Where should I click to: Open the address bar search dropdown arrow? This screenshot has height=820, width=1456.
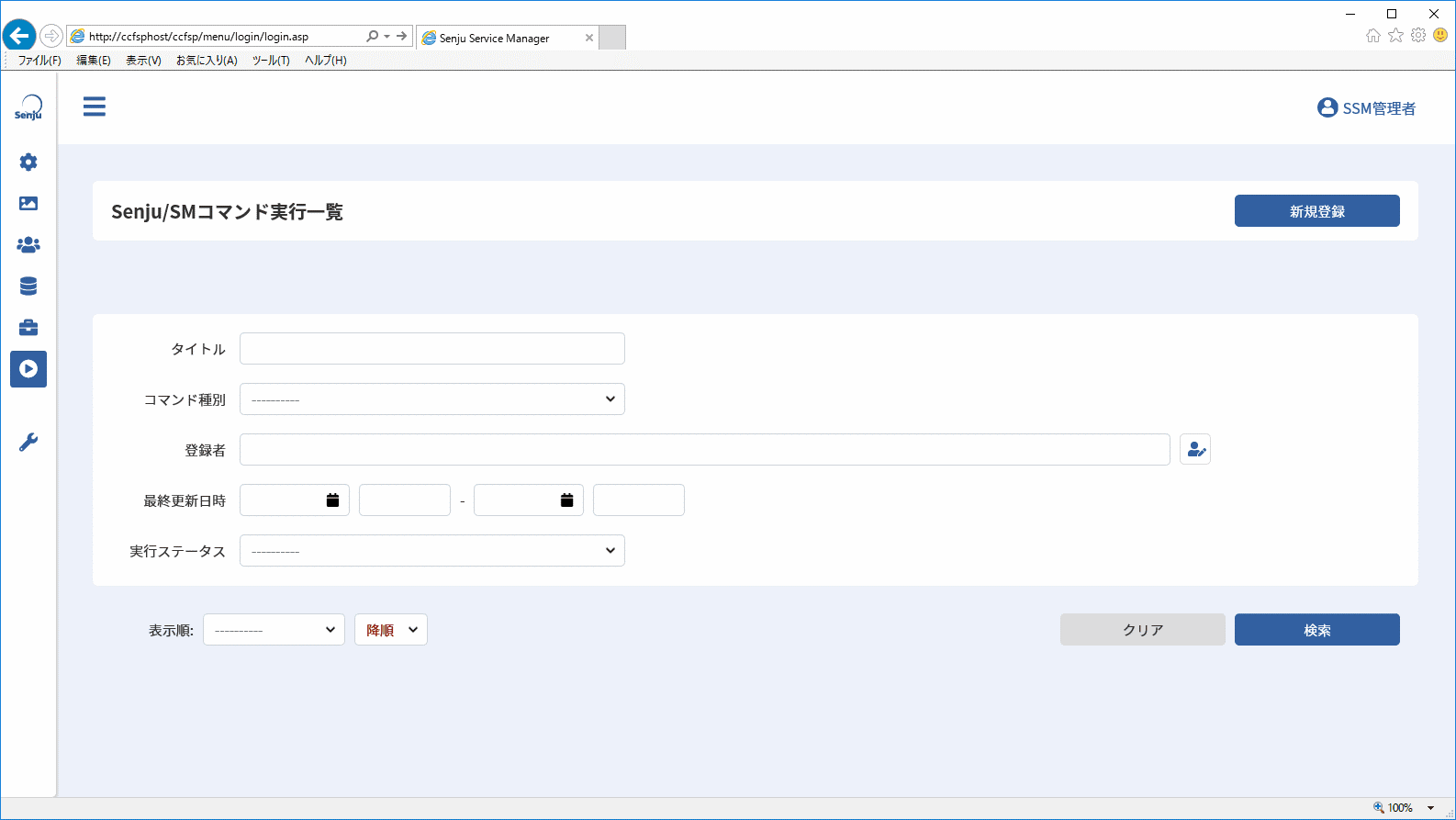pos(386,37)
